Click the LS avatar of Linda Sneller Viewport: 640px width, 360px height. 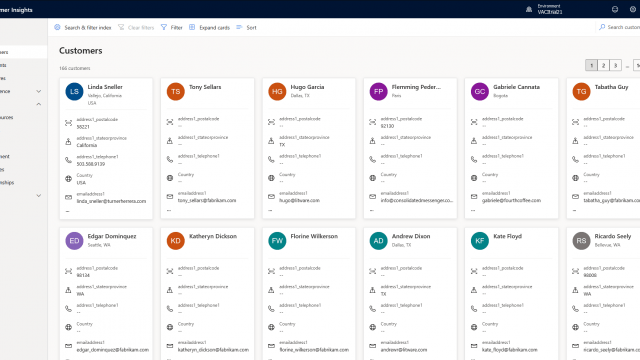(x=74, y=91)
